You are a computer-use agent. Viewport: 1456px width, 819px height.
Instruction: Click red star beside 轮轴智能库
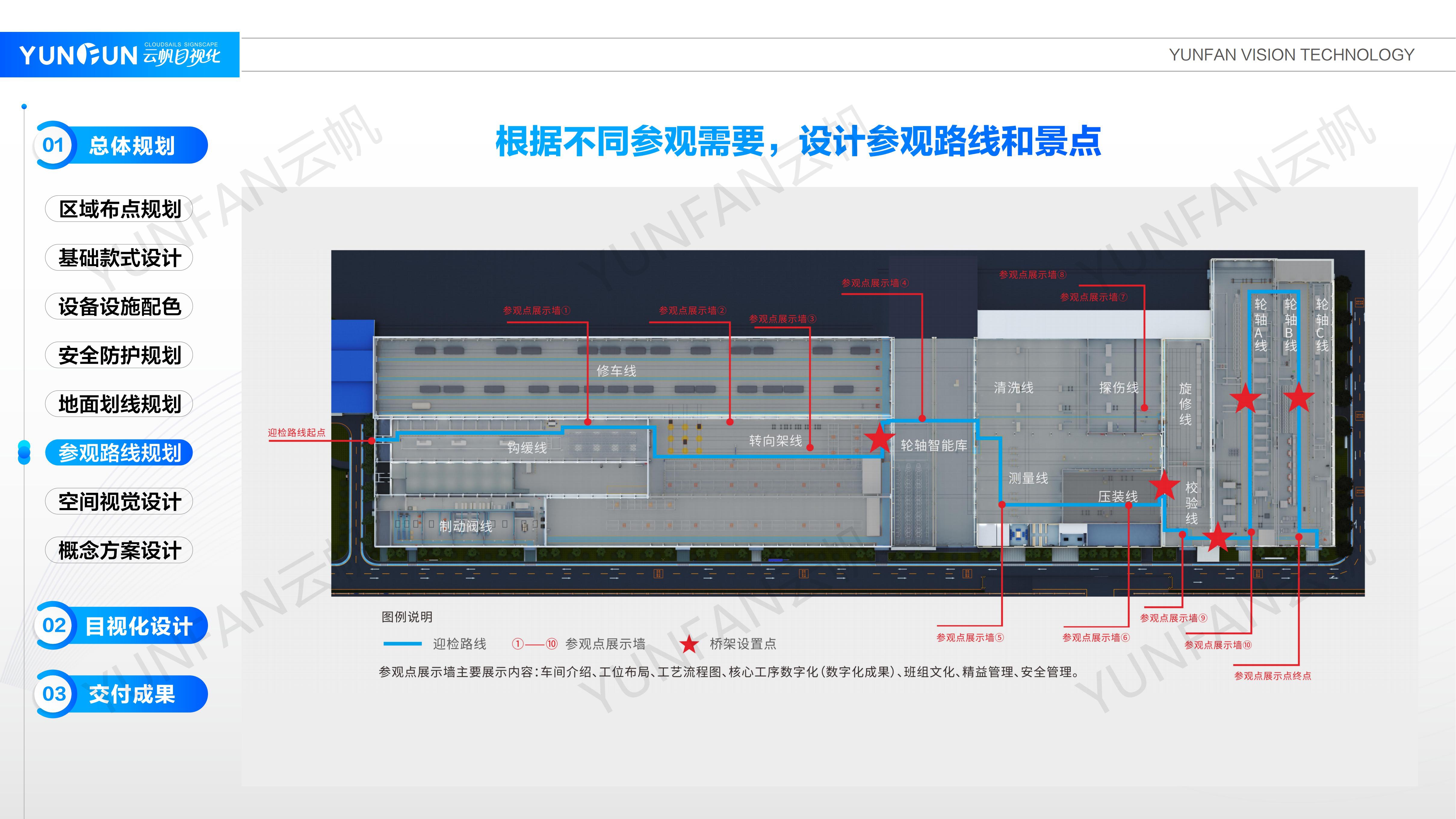pyautogui.click(x=879, y=438)
